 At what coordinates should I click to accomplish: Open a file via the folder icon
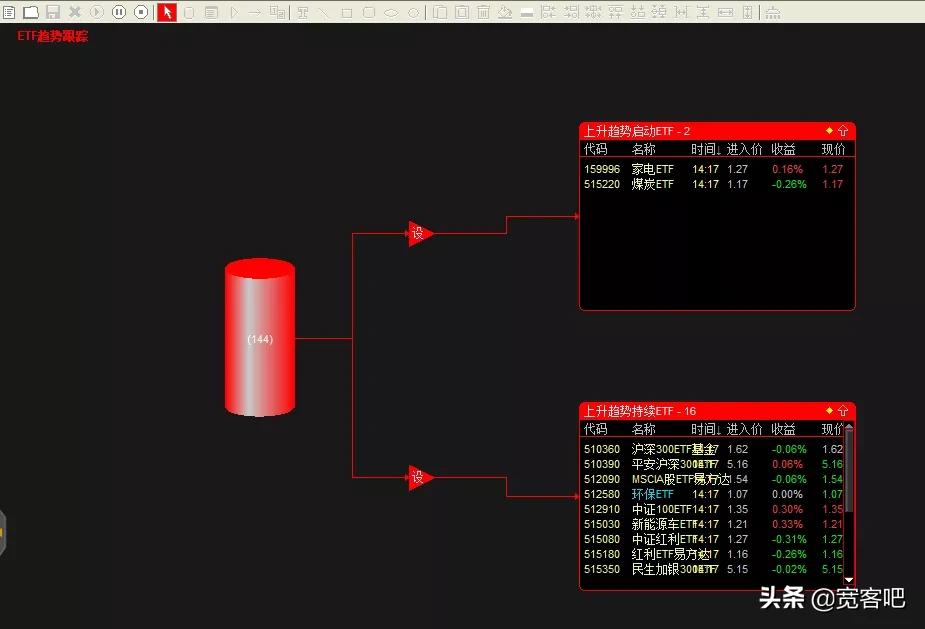coord(30,12)
